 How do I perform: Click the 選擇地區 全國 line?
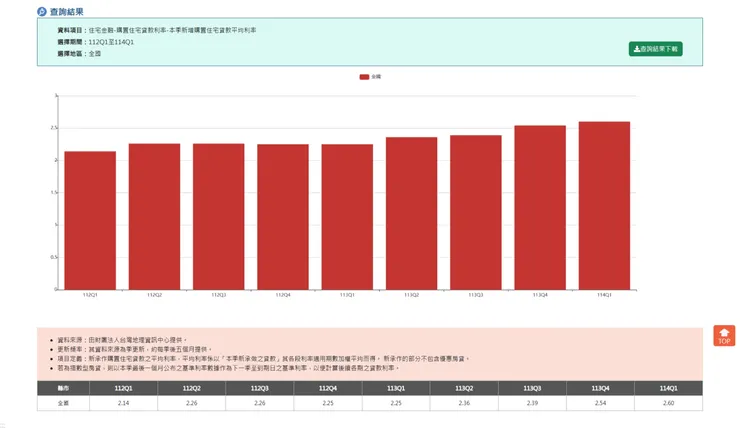[x=79, y=54]
